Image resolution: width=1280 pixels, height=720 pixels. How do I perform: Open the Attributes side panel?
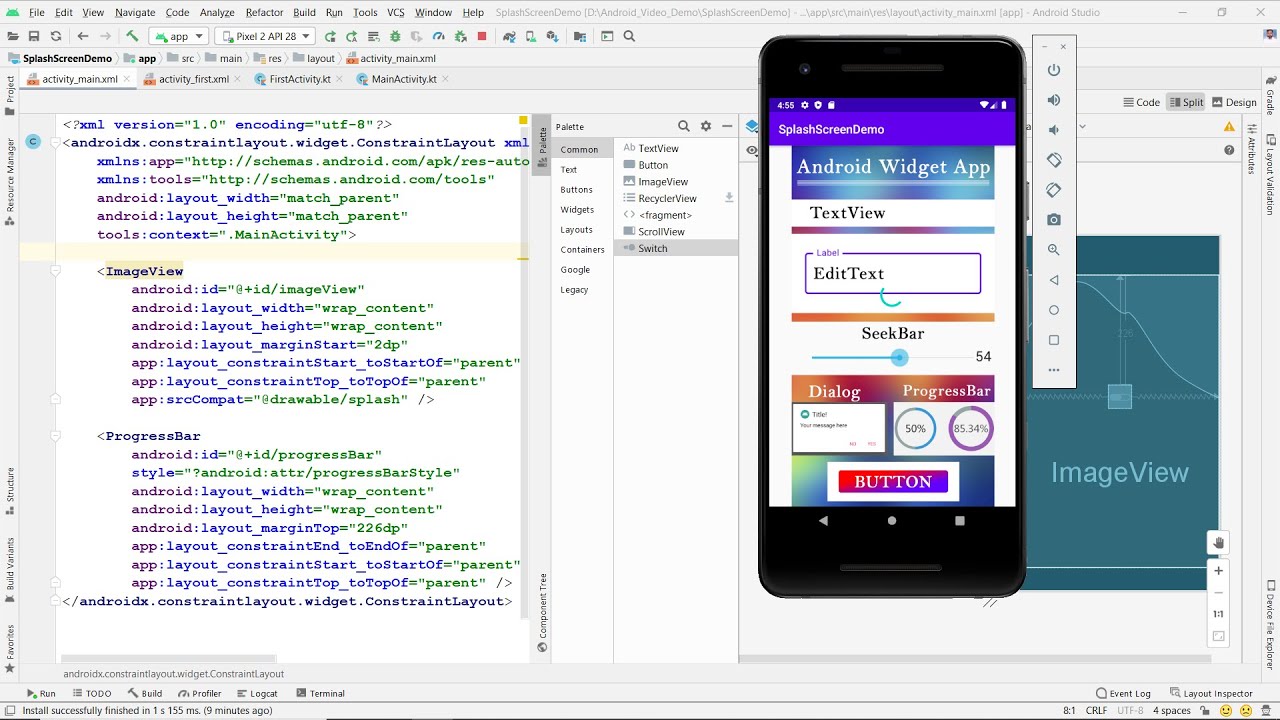tap(1251, 149)
